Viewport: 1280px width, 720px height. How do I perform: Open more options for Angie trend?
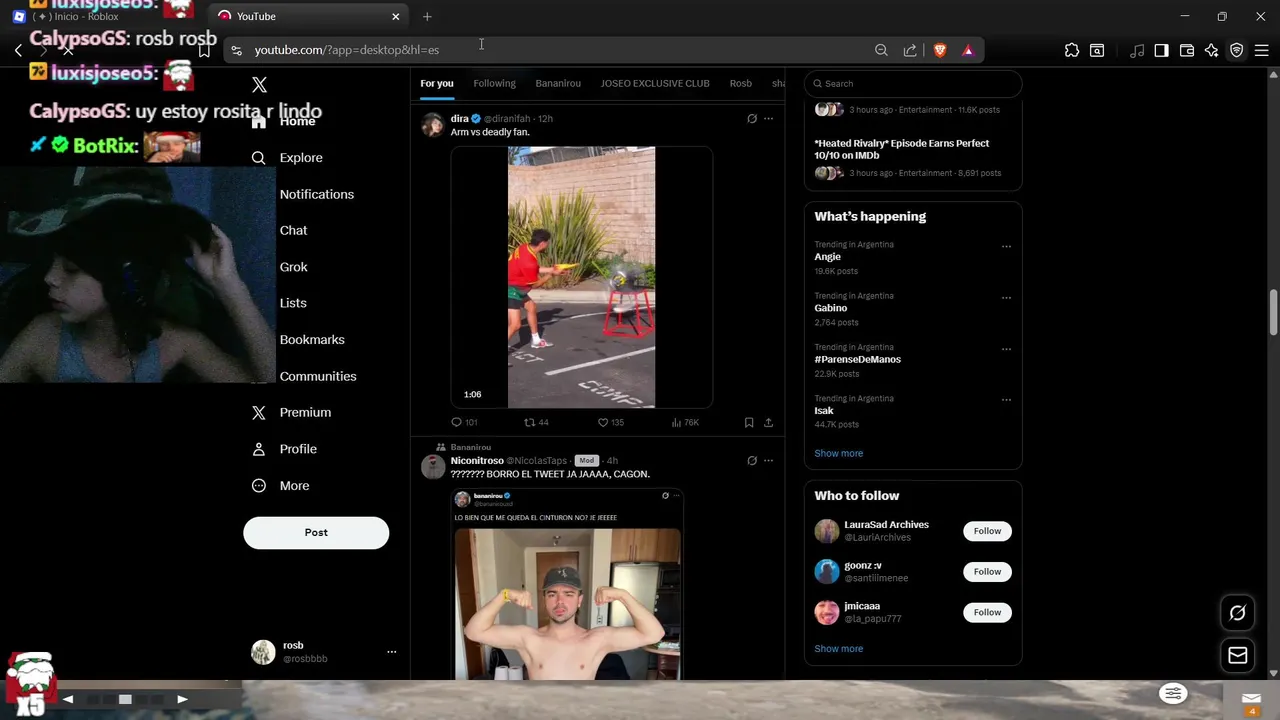[x=1006, y=246]
